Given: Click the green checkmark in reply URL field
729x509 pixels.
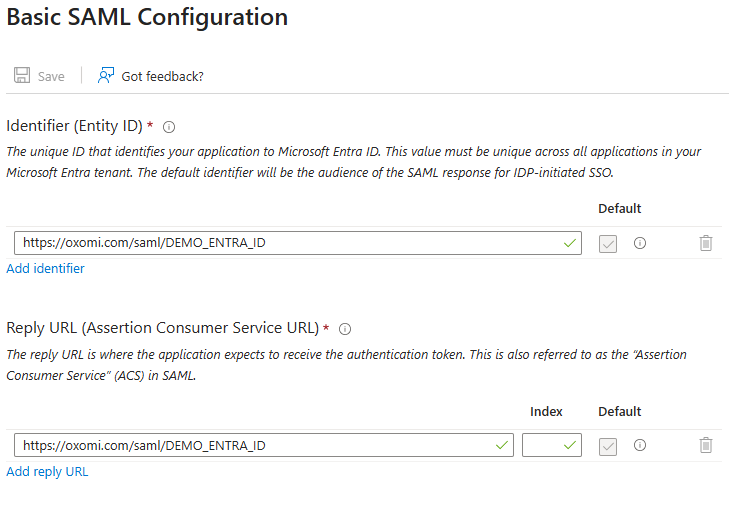Looking at the screenshot, I should coord(502,445).
